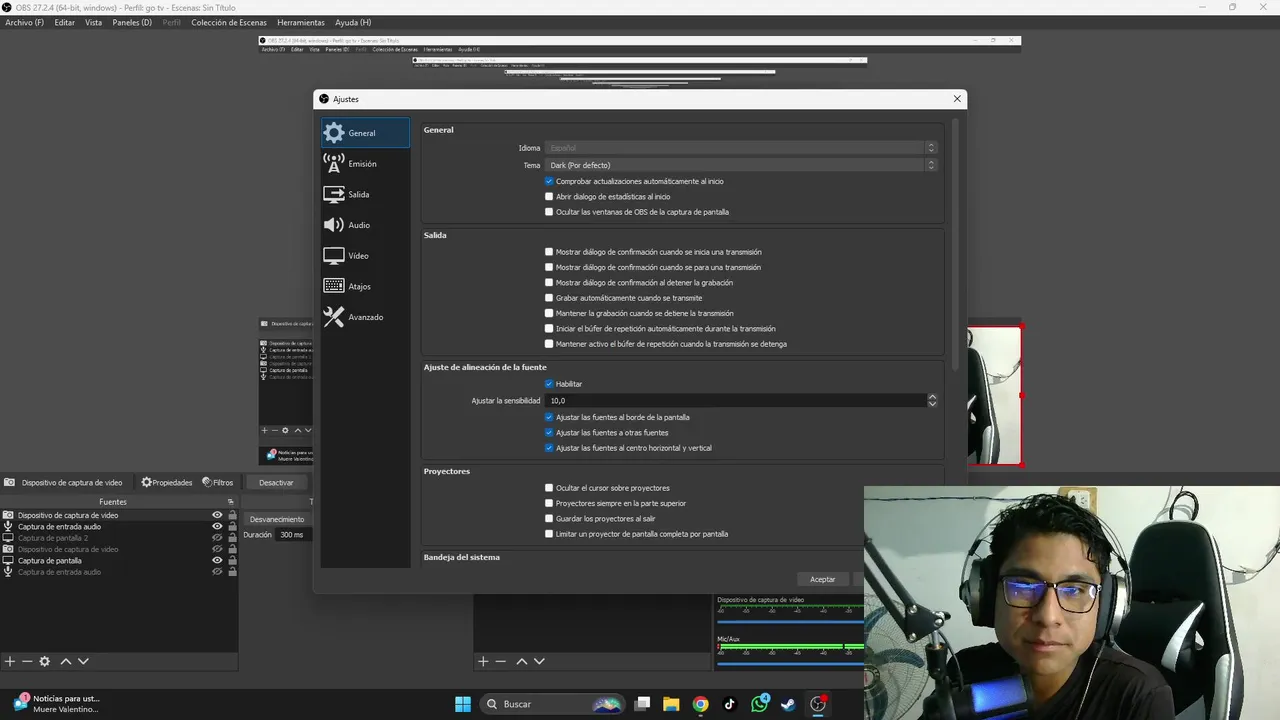This screenshot has width=1280, height=720.
Task: Click the OBS Studio taskbar icon
Action: click(819, 704)
